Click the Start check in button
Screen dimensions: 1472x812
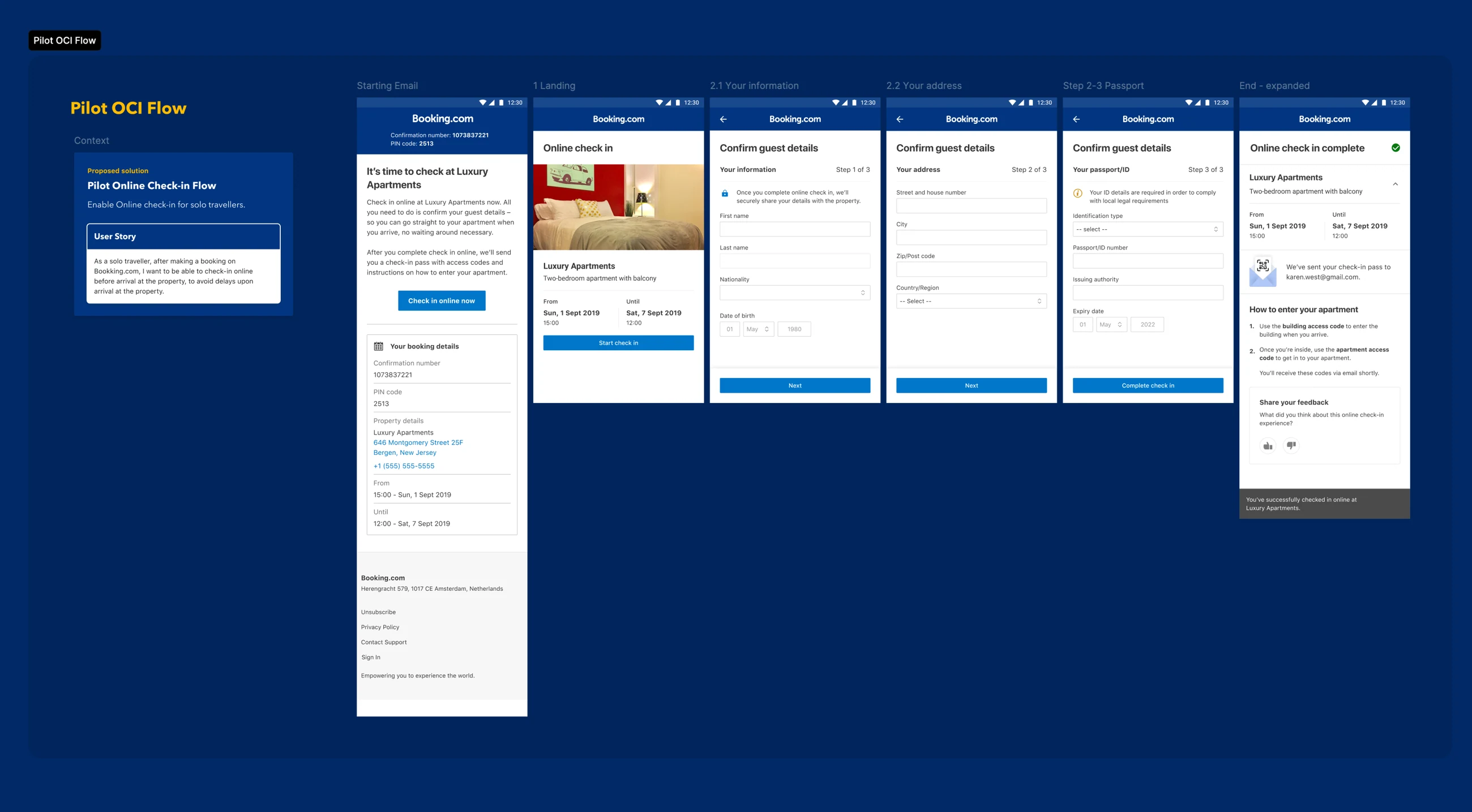point(618,342)
